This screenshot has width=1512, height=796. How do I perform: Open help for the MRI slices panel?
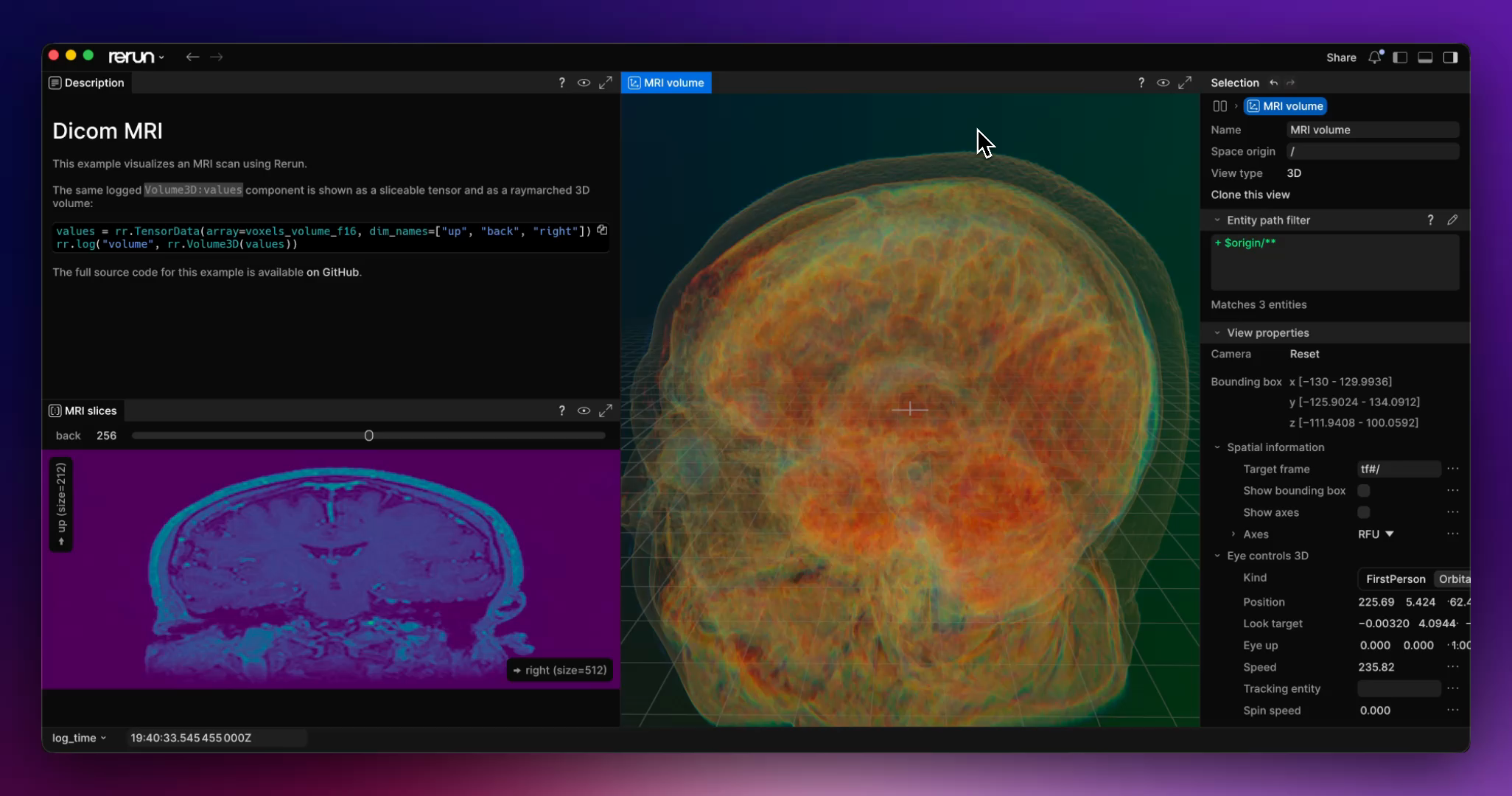click(x=561, y=411)
